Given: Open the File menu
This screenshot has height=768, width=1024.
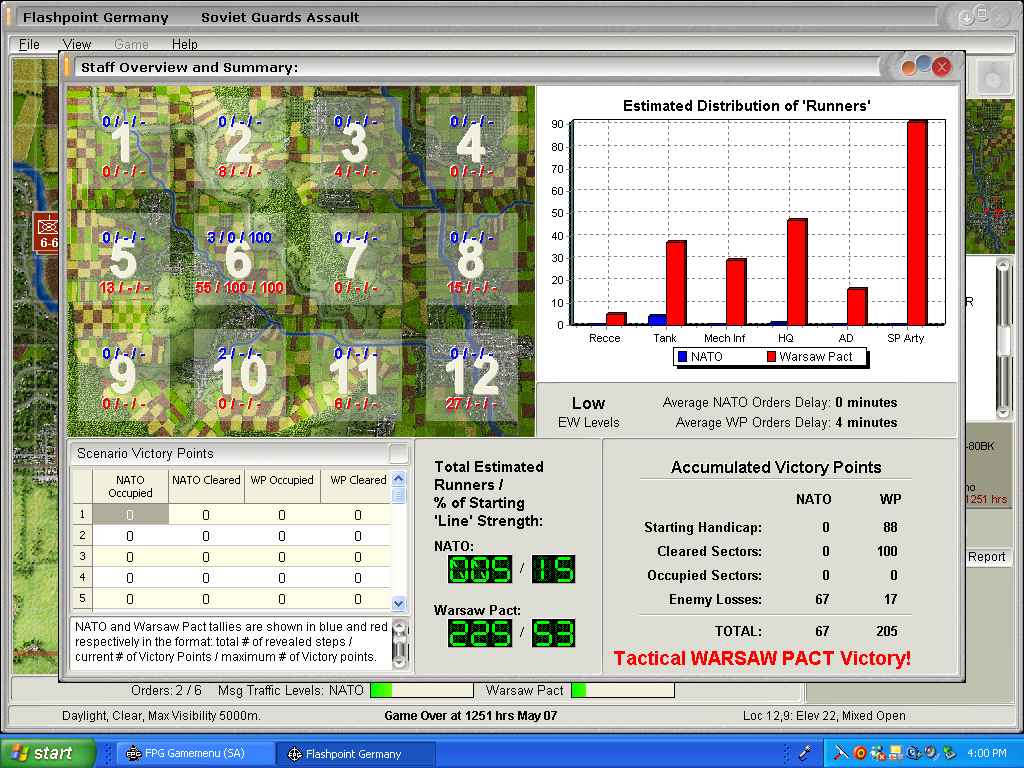Looking at the screenshot, I should [x=29, y=44].
